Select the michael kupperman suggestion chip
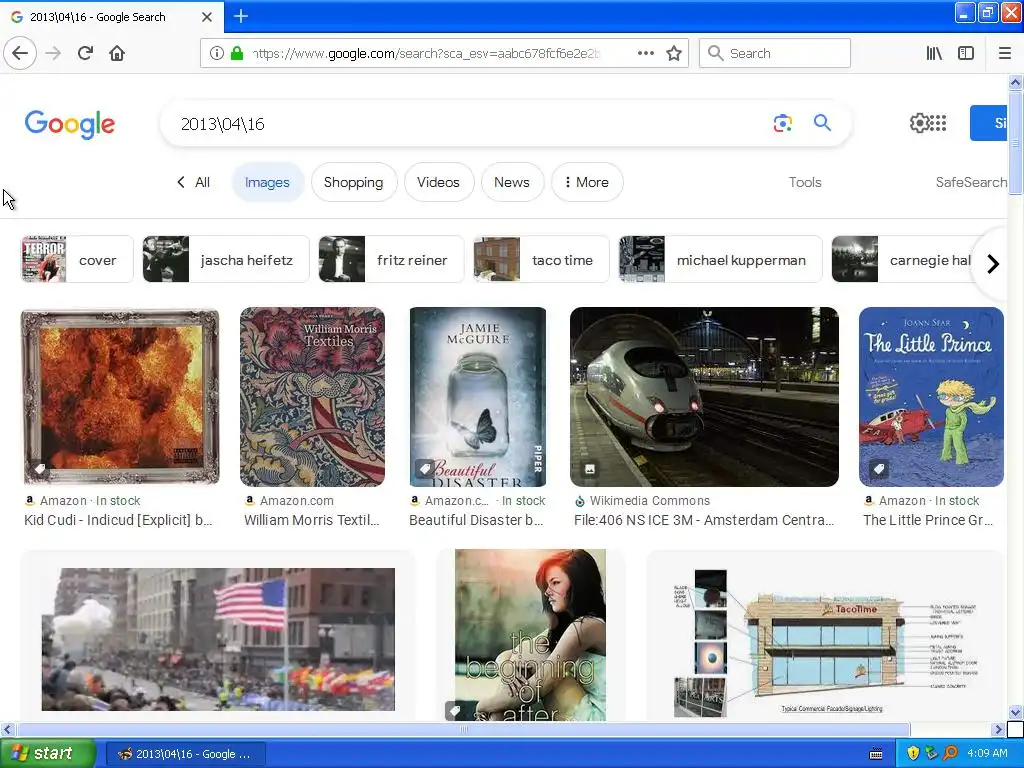 (720, 259)
